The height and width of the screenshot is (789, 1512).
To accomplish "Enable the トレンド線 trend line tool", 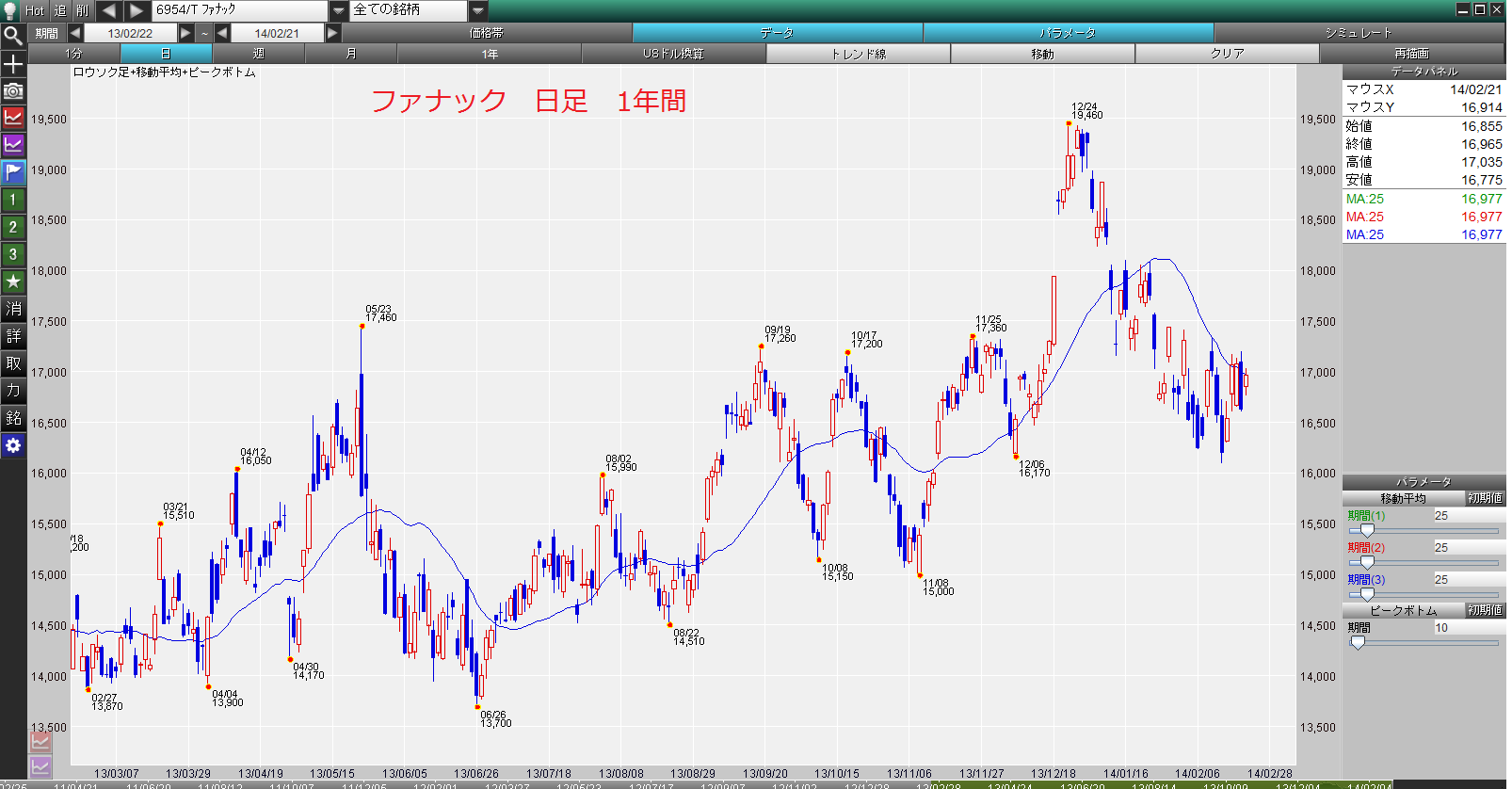I will point(859,54).
